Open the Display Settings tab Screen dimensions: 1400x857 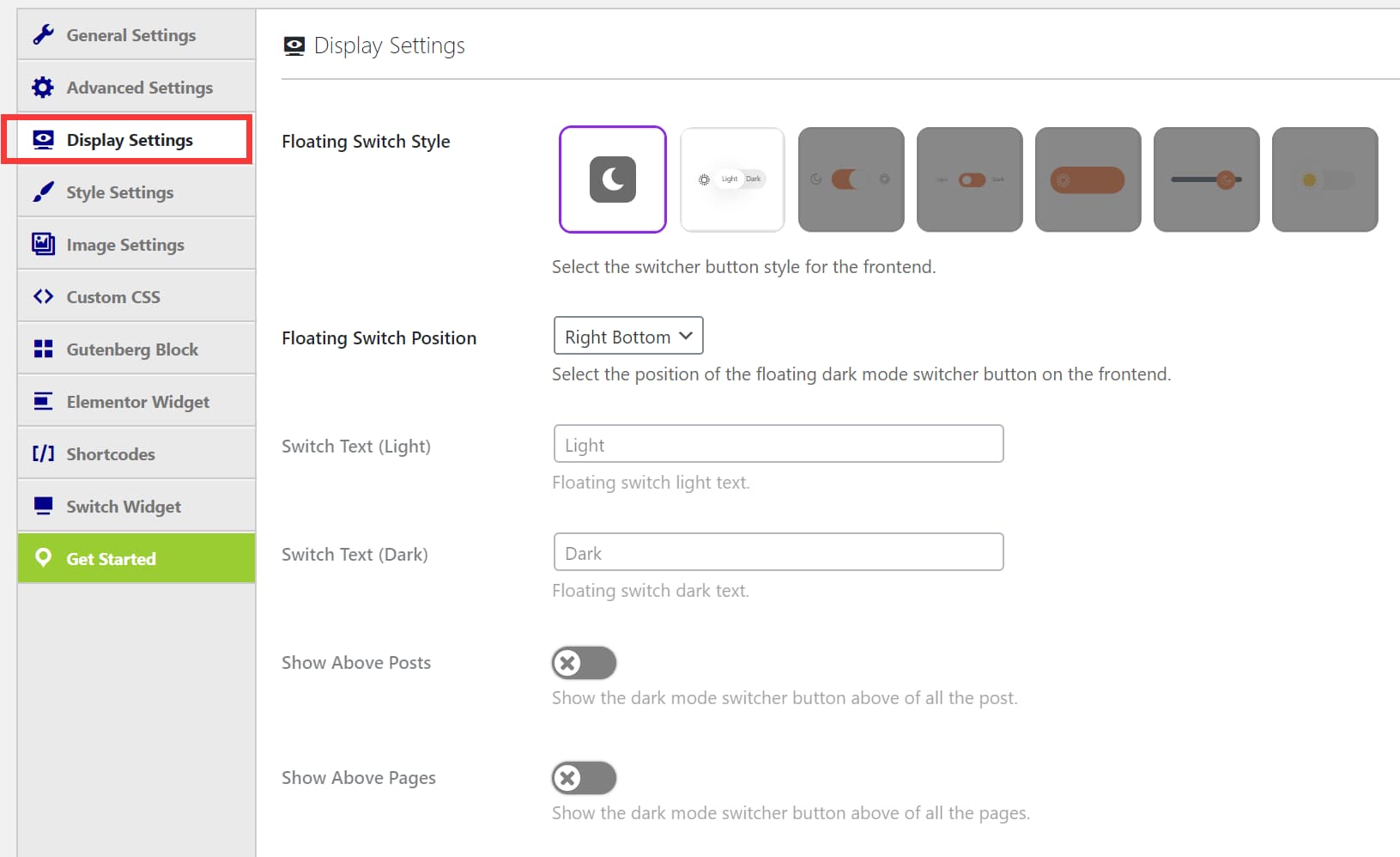pyautogui.click(x=130, y=140)
